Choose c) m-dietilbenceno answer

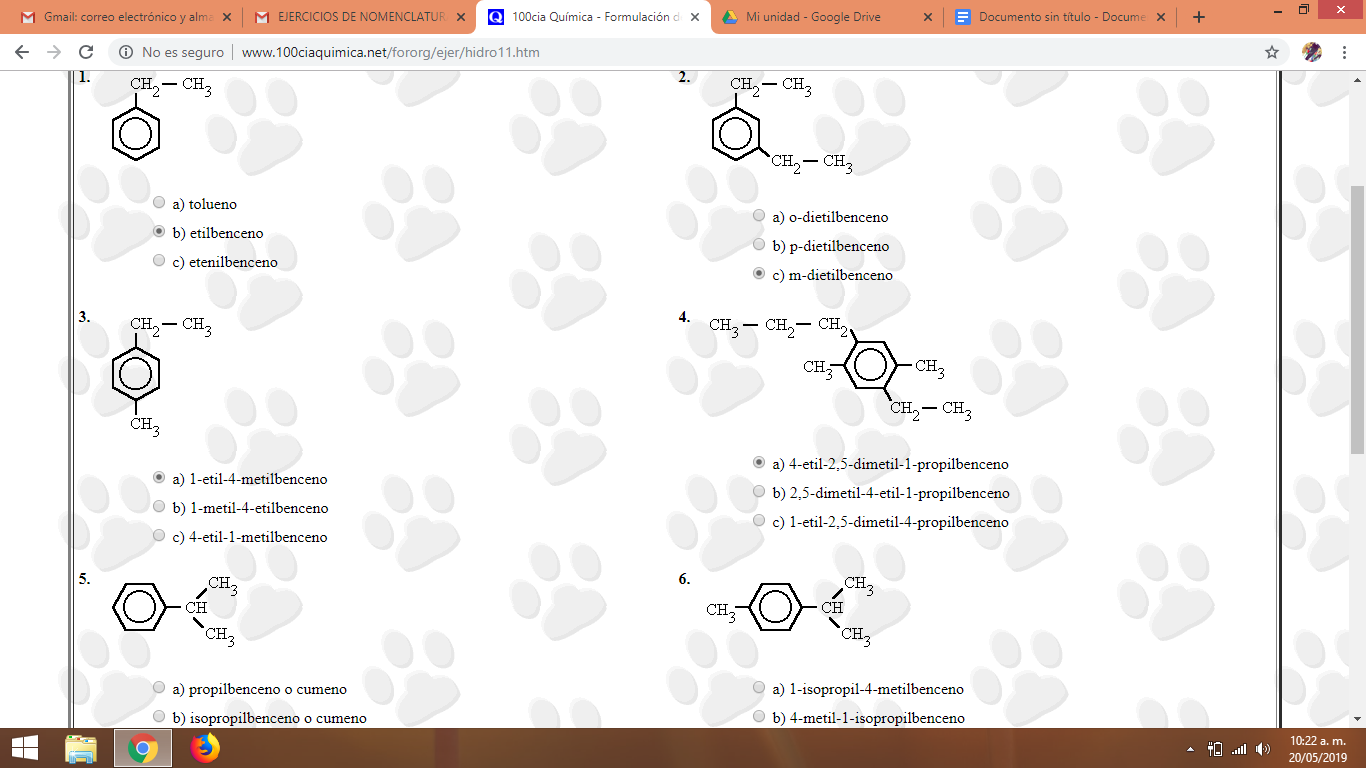tap(759, 273)
